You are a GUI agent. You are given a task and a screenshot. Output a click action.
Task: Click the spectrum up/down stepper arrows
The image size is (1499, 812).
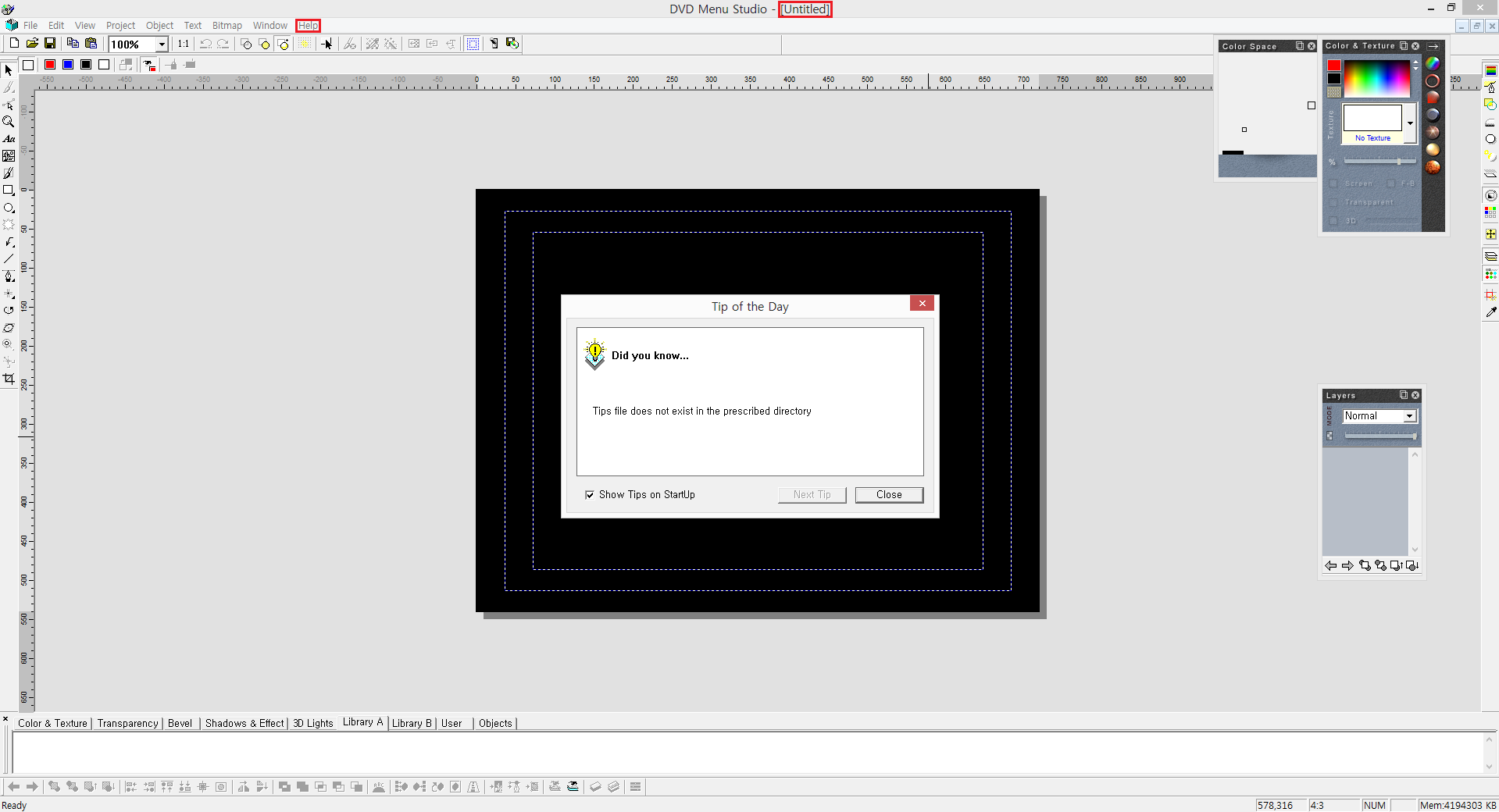[1415, 65]
